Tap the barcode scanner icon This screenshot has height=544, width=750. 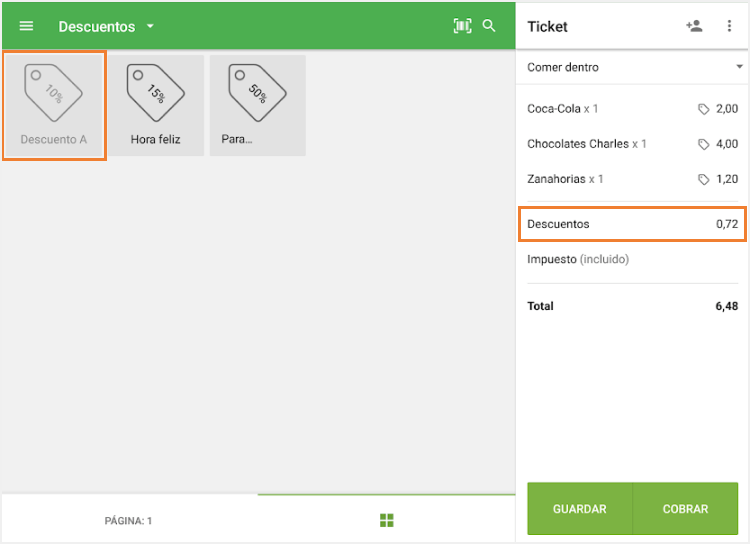(x=462, y=26)
